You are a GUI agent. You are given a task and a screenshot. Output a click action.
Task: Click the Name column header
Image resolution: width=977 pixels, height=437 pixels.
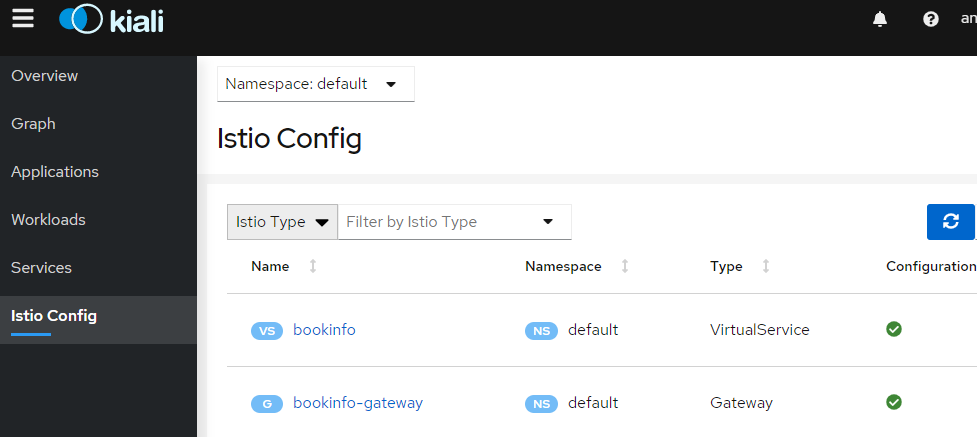click(270, 266)
